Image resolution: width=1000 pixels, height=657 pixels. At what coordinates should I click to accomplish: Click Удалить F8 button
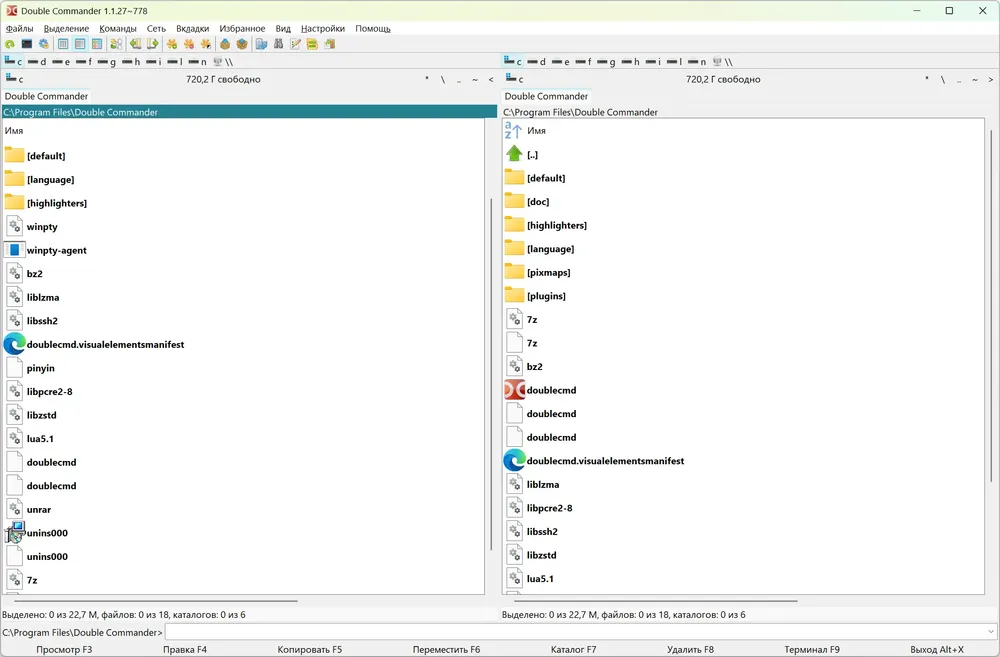[x=690, y=649]
